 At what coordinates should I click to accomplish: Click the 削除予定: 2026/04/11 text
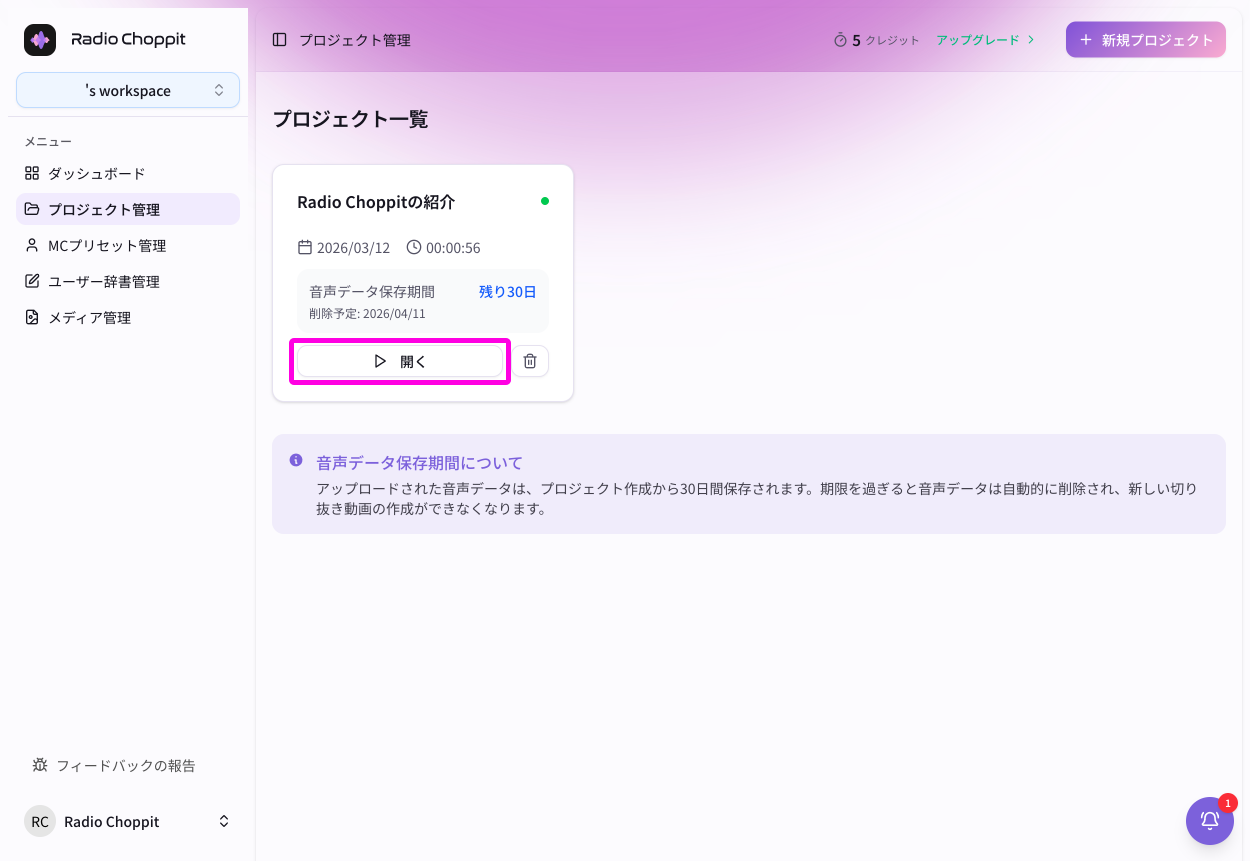(x=367, y=313)
